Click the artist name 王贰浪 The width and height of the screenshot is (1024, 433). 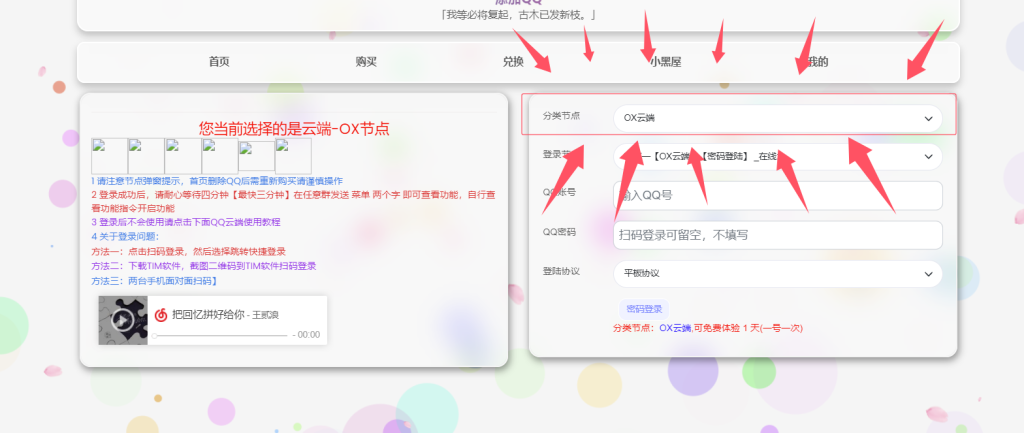[266, 315]
